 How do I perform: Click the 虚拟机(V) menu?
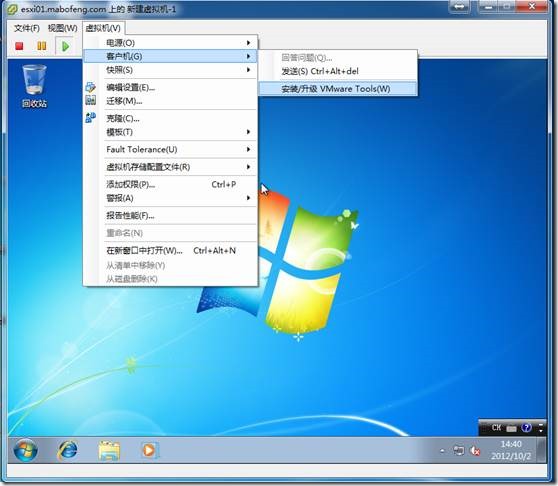[x=103, y=28]
